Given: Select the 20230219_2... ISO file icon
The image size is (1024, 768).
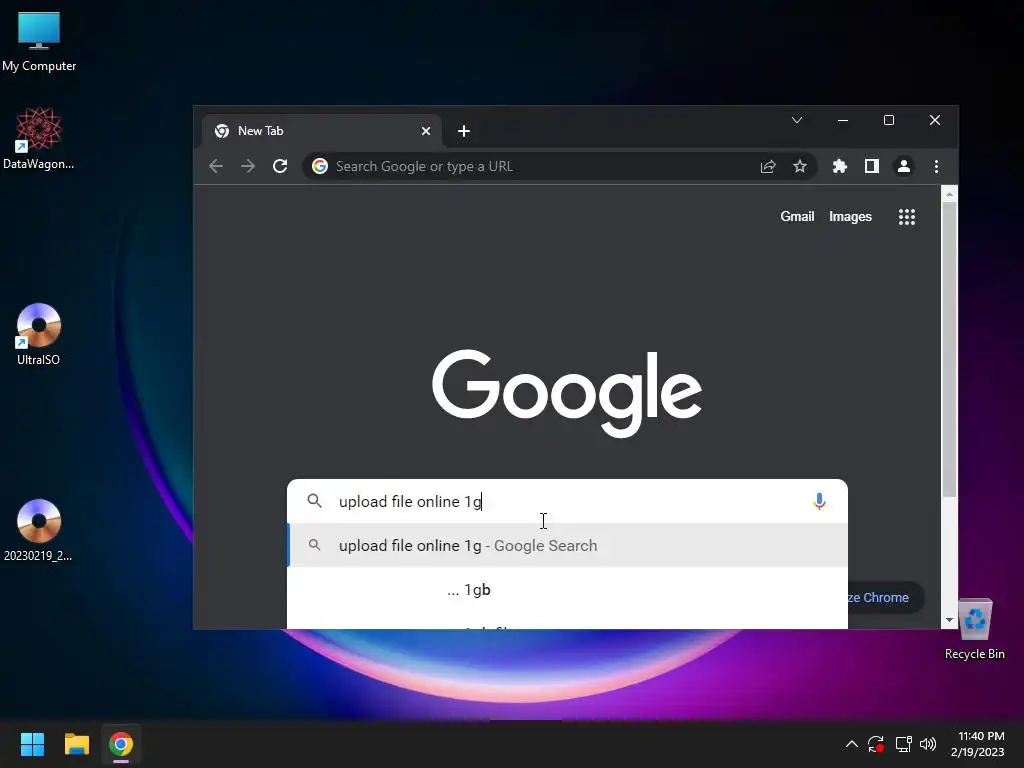Looking at the screenshot, I should [x=39, y=530].
